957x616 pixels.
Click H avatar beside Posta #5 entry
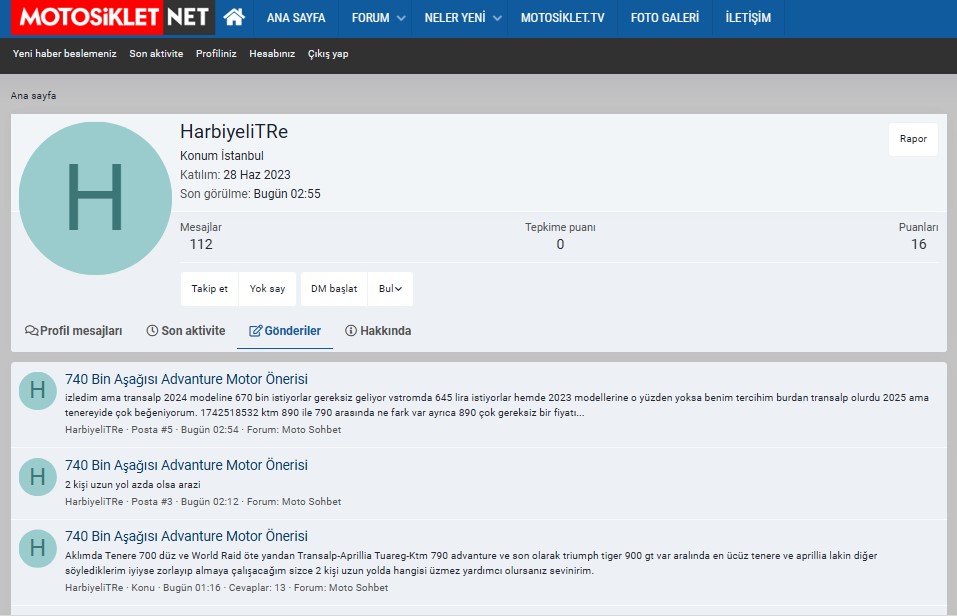click(x=38, y=390)
